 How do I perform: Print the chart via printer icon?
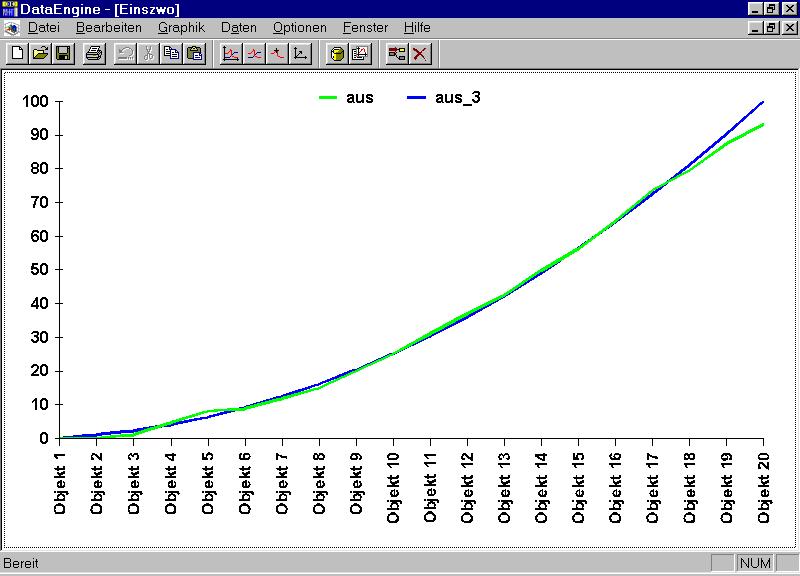(93, 54)
